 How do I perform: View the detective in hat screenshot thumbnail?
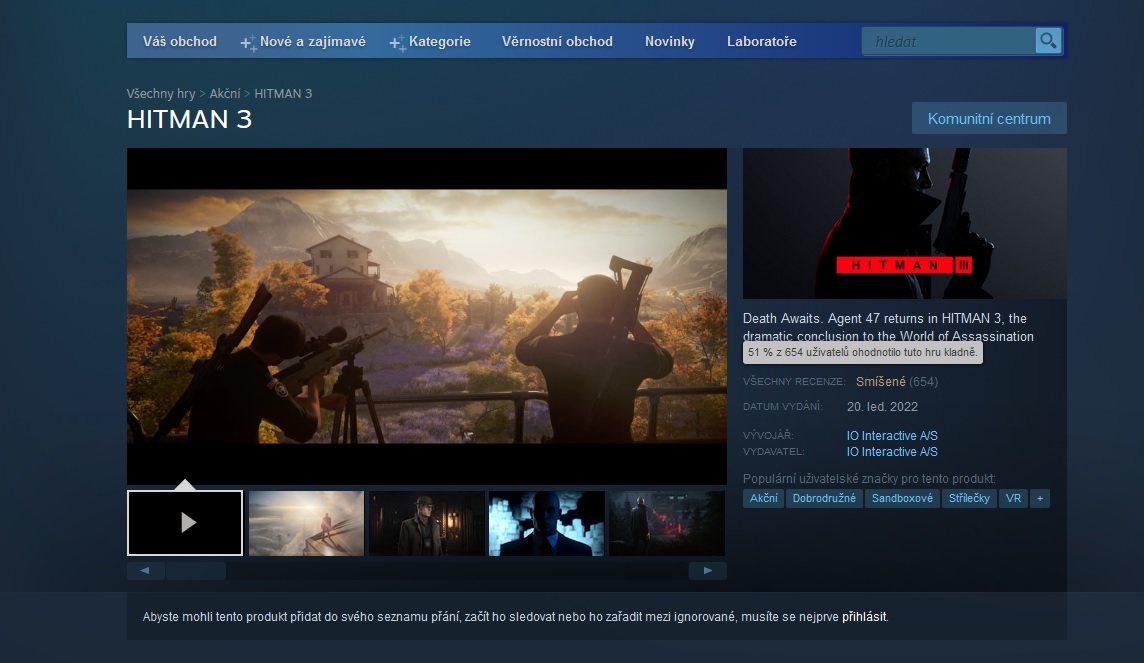pos(427,523)
